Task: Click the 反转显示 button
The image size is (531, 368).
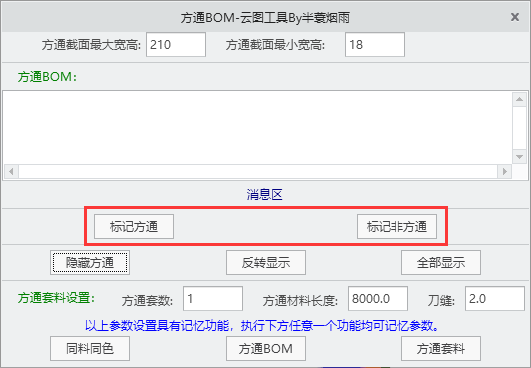Action: click(x=266, y=262)
